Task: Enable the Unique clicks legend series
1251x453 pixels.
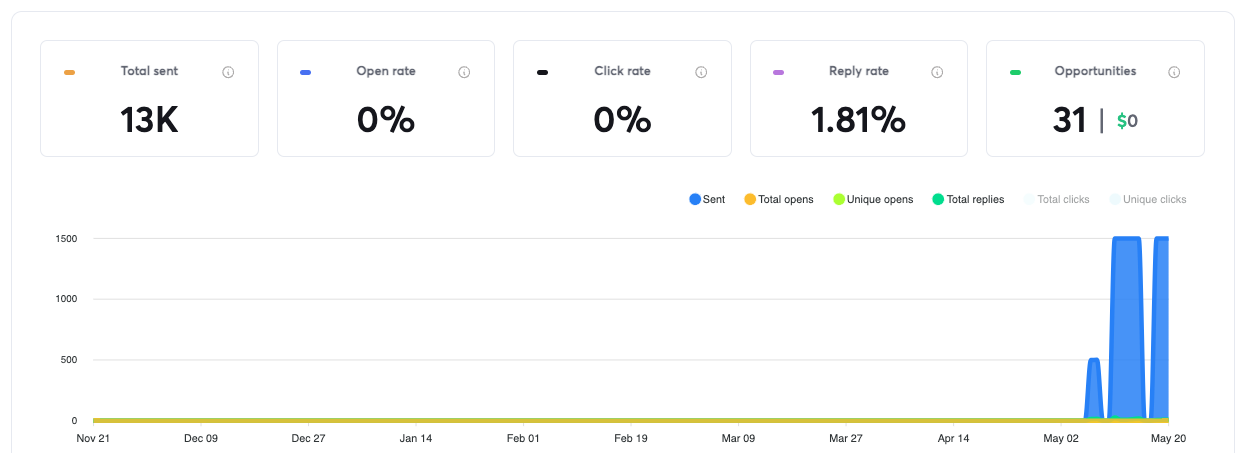Action: pyautogui.click(x=1148, y=200)
